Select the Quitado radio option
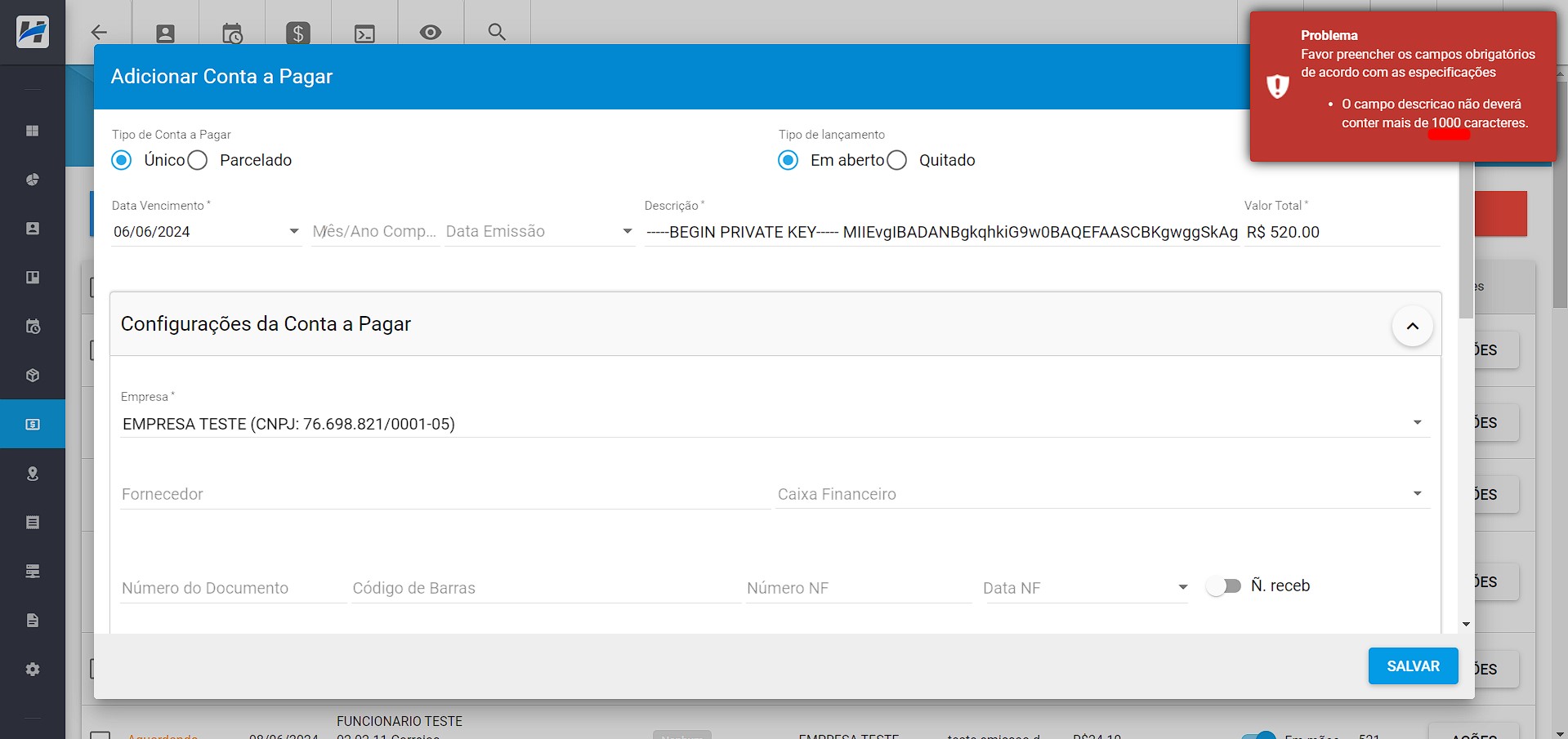 [x=897, y=160]
